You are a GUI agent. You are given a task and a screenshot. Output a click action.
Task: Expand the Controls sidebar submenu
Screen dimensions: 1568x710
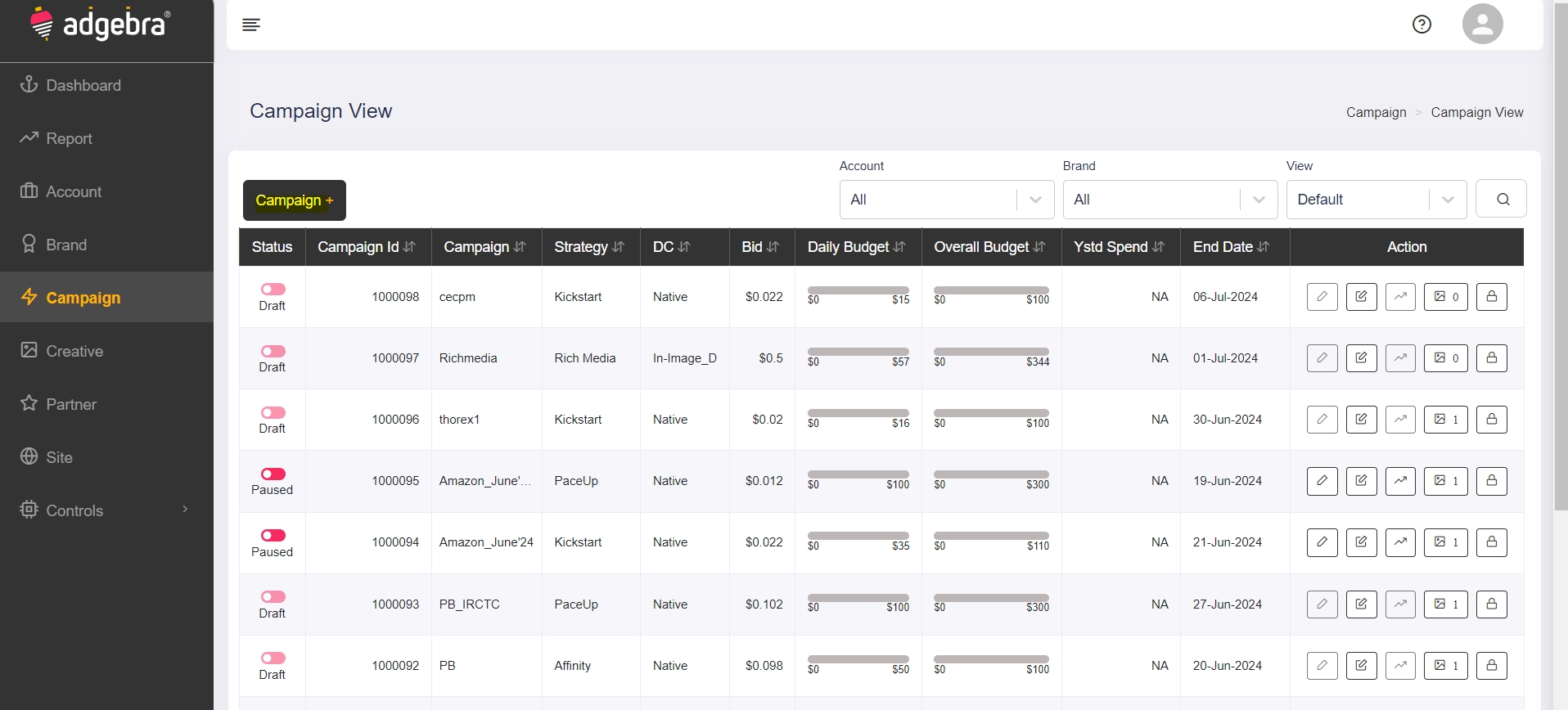[x=106, y=510]
